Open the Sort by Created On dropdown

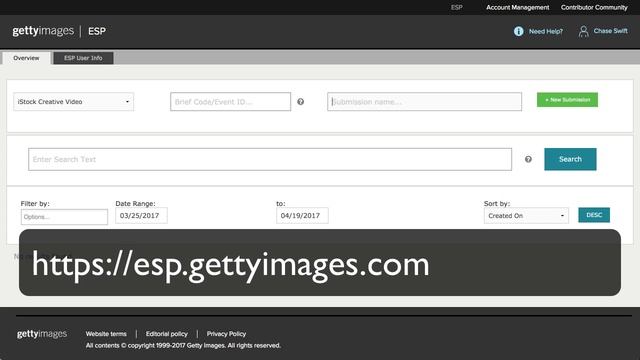[x=526, y=216]
